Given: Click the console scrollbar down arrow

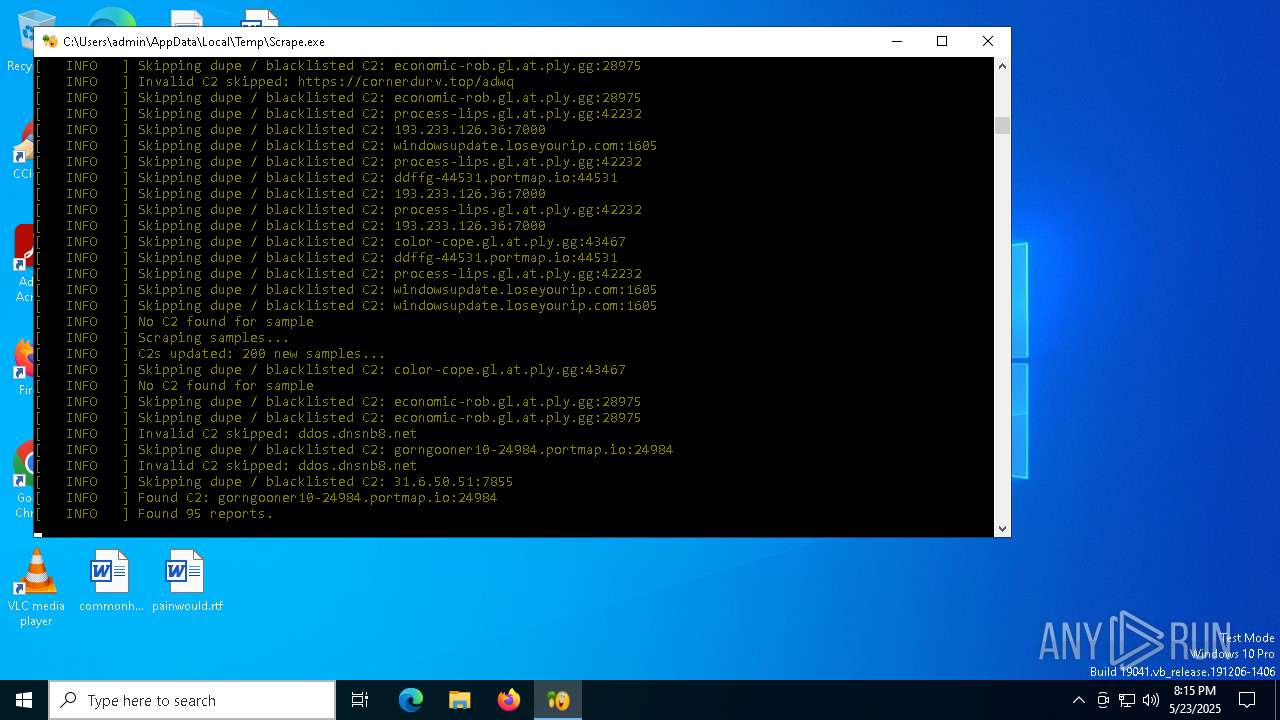Looking at the screenshot, I should coord(1002,528).
